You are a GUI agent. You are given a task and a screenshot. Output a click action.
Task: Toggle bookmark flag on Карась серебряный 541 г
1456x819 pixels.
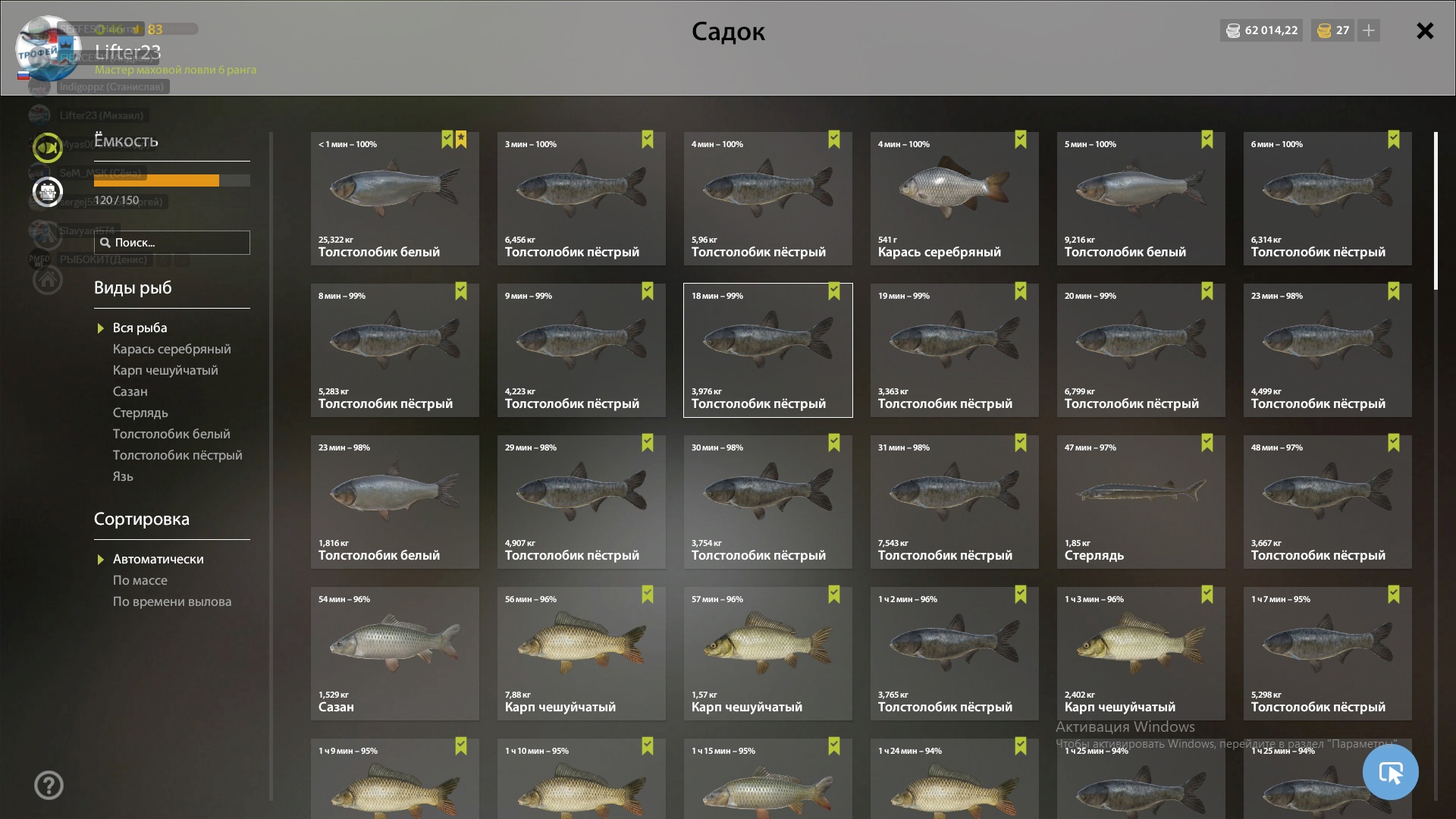point(1021,140)
